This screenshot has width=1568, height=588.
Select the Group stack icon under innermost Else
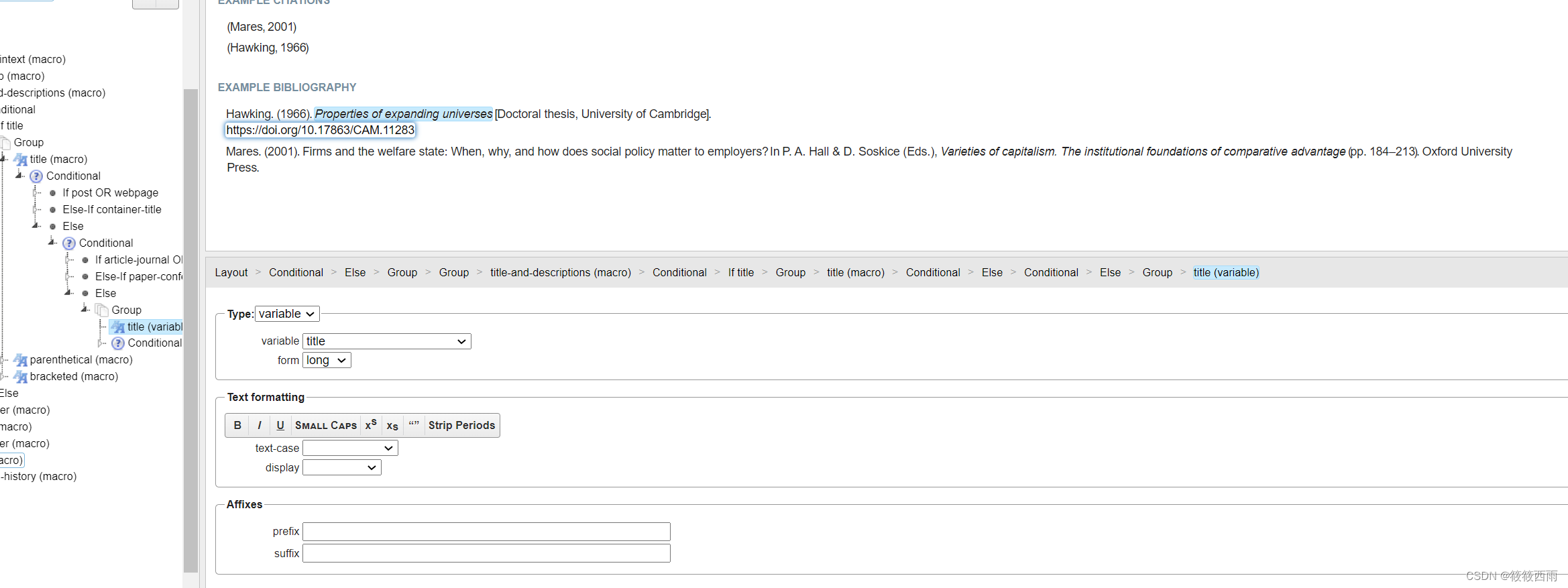pos(101,310)
